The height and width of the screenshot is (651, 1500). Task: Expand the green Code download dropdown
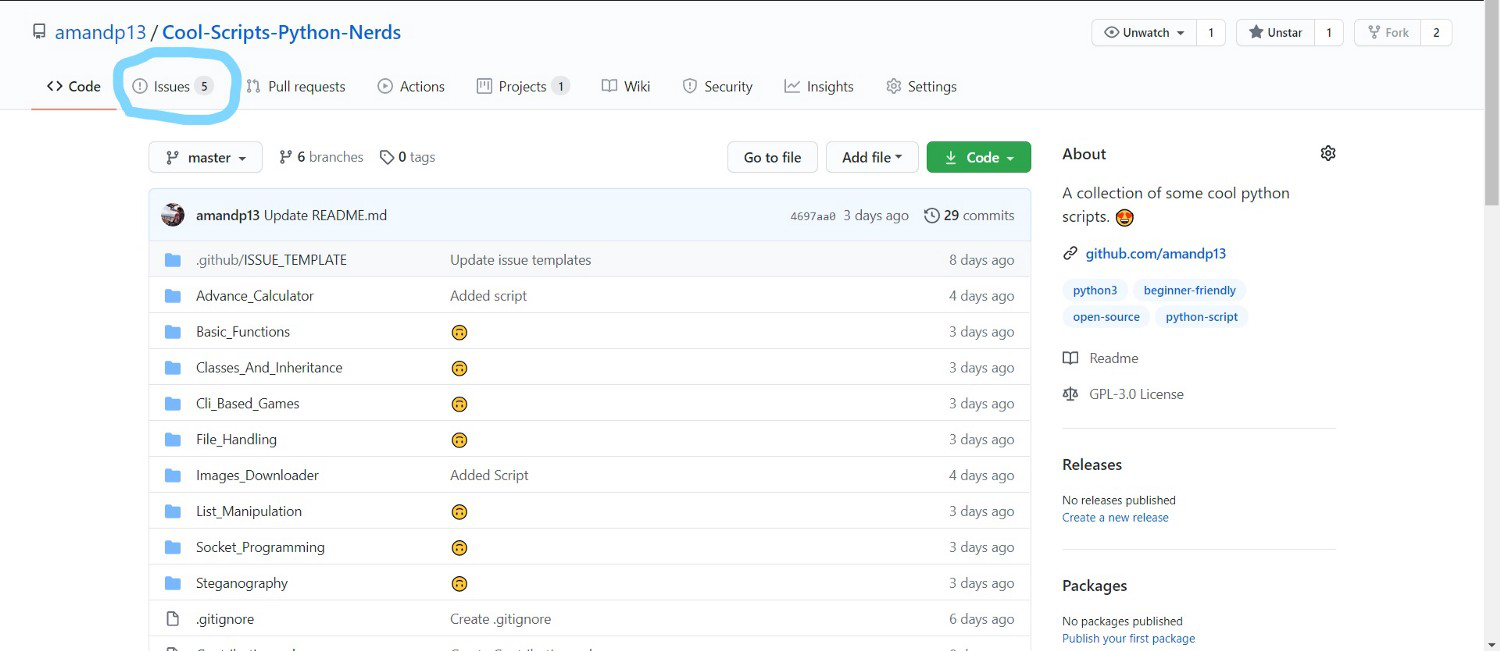979,157
